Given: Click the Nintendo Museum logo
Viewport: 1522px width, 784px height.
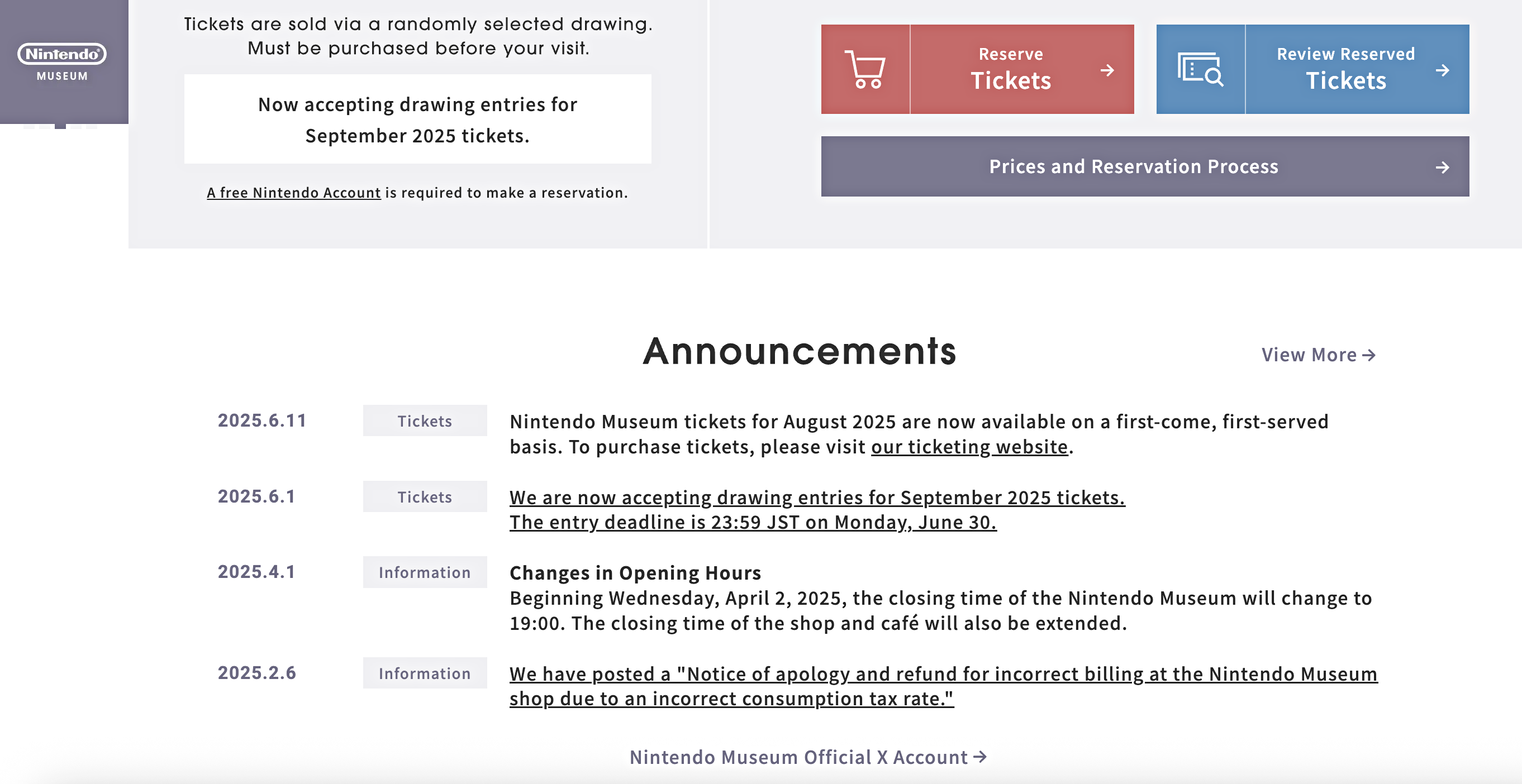Looking at the screenshot, I should coord(62,61).
